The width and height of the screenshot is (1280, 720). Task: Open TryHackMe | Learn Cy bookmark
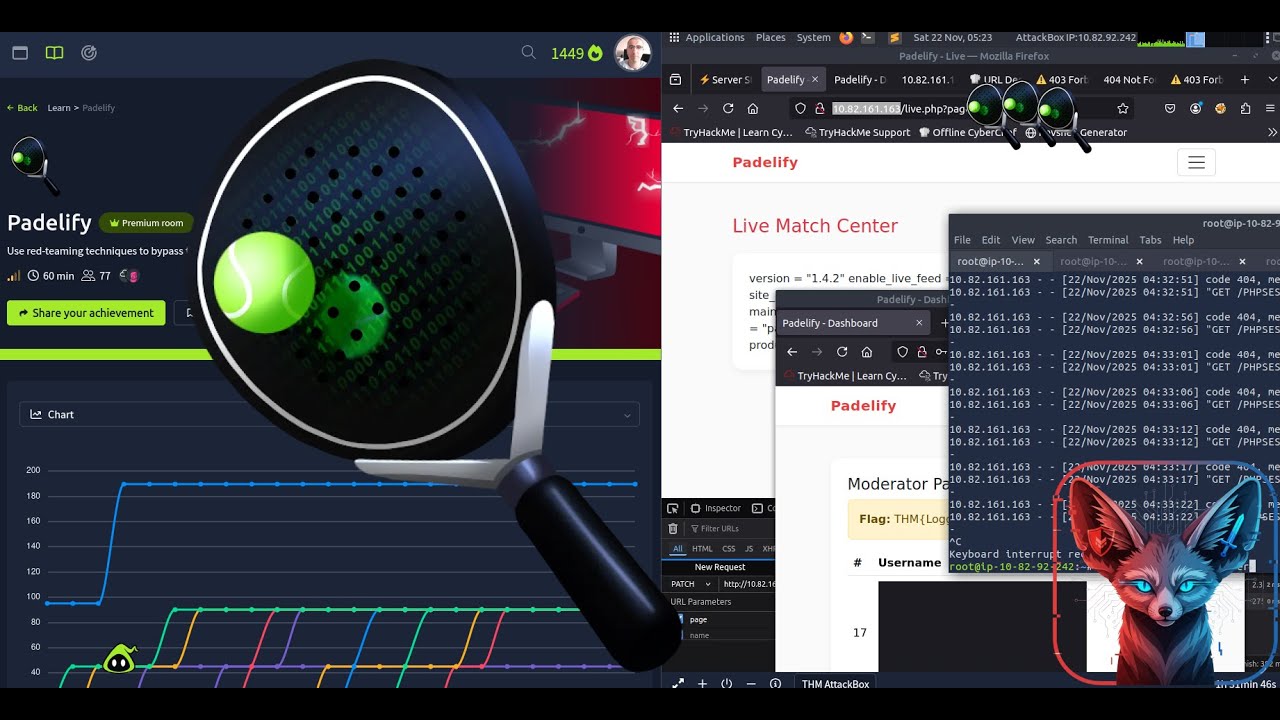(x=730, y=132)
